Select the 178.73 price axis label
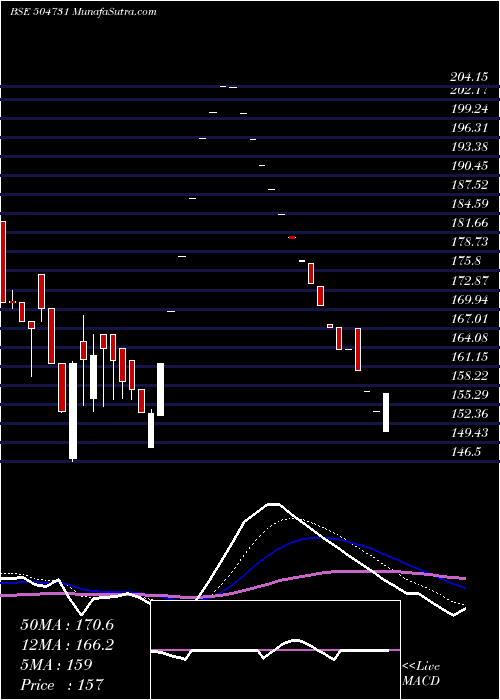This screenshot has height=700, width=500. pyautogui.click(x=469, y=242)
